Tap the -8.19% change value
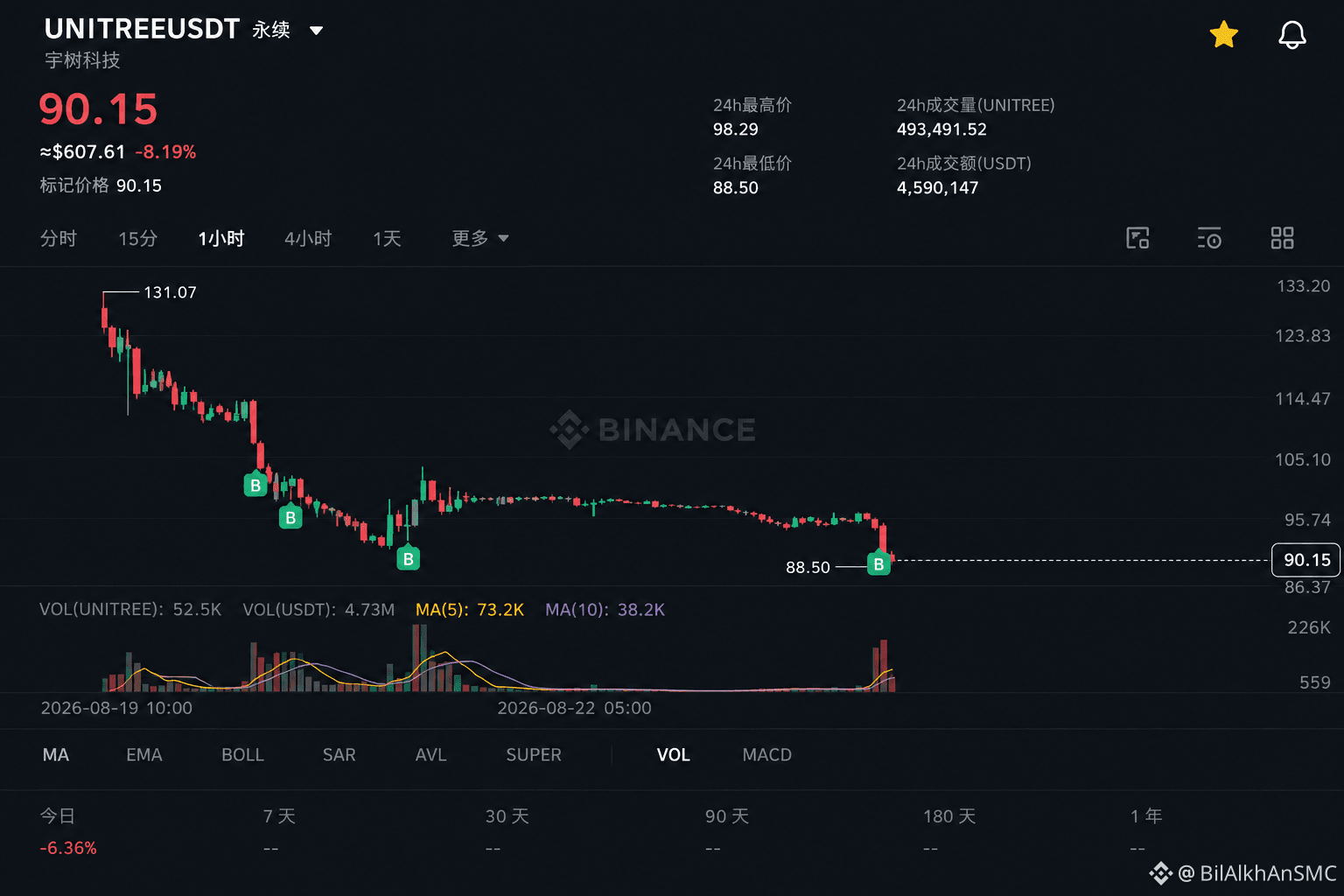 point(165,152)
